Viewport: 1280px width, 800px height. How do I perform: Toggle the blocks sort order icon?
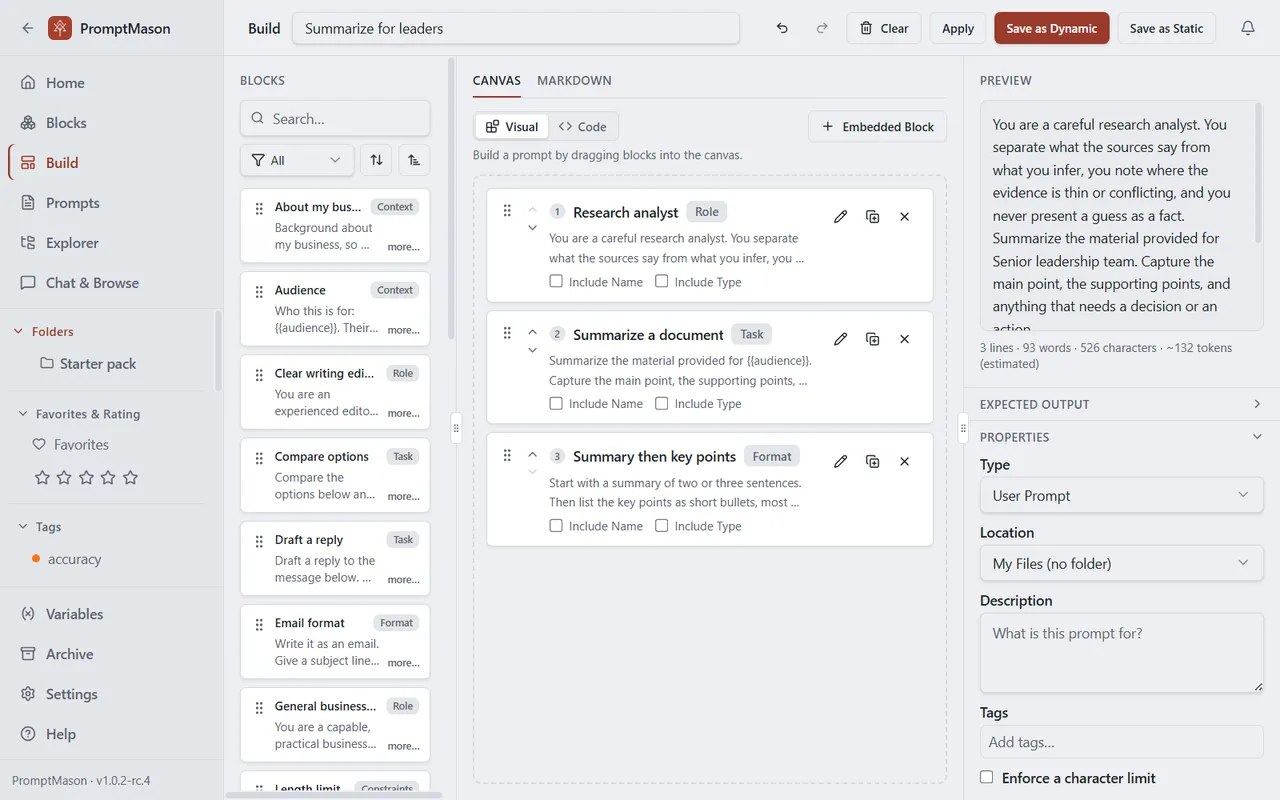[376, 160]
